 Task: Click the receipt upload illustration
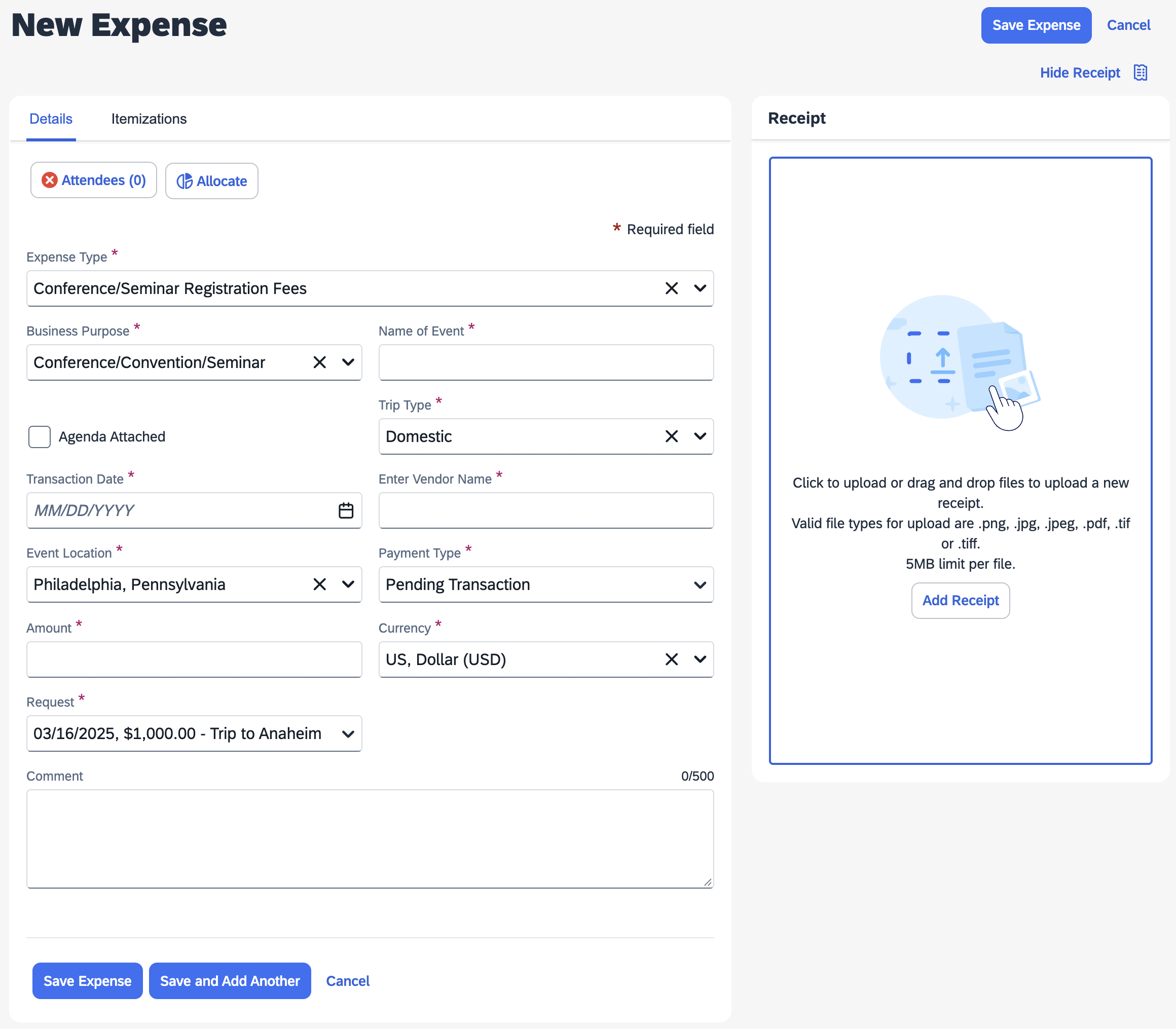[x=960, y=363]
